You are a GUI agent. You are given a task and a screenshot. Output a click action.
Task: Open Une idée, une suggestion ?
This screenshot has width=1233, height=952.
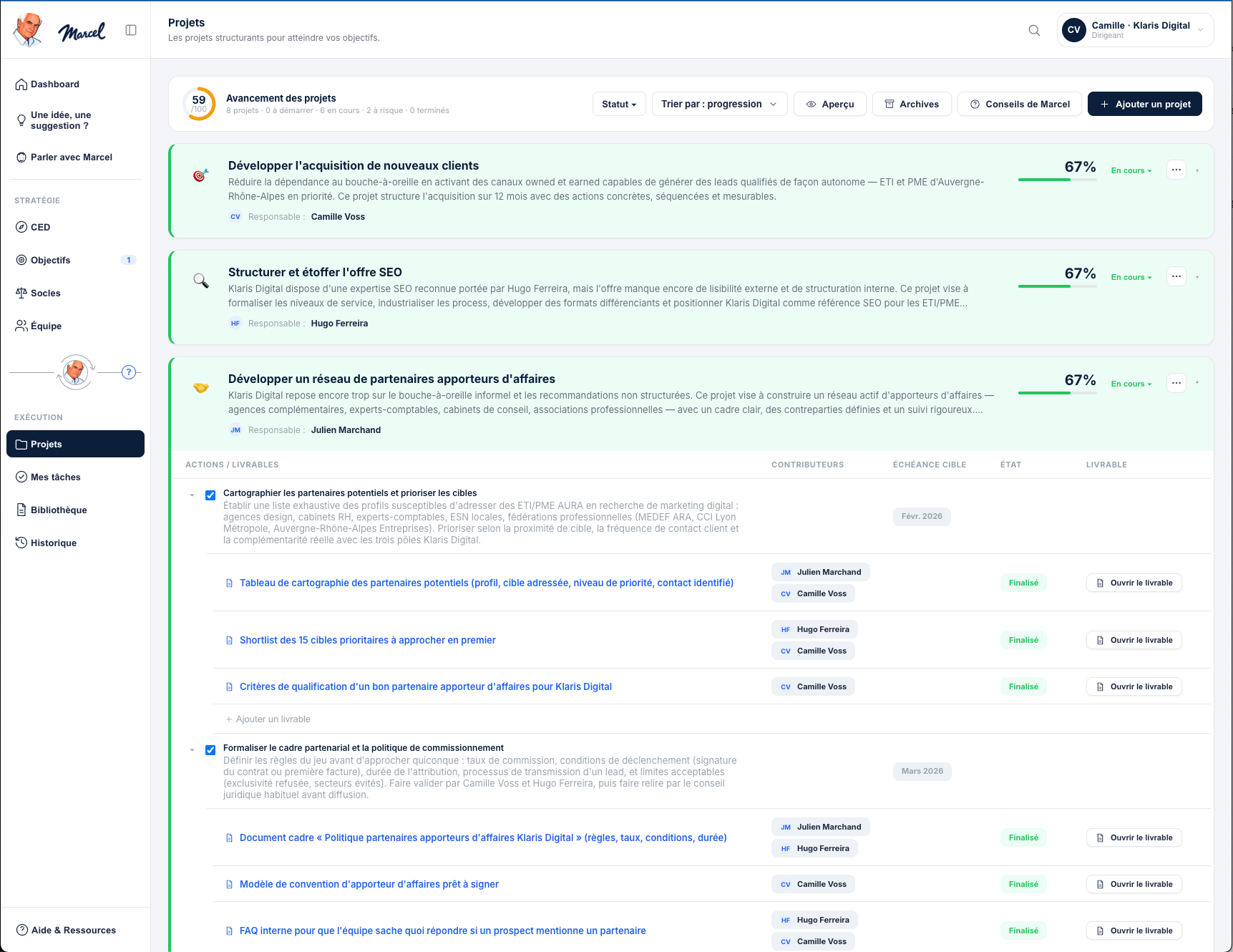tap(75, 120)
